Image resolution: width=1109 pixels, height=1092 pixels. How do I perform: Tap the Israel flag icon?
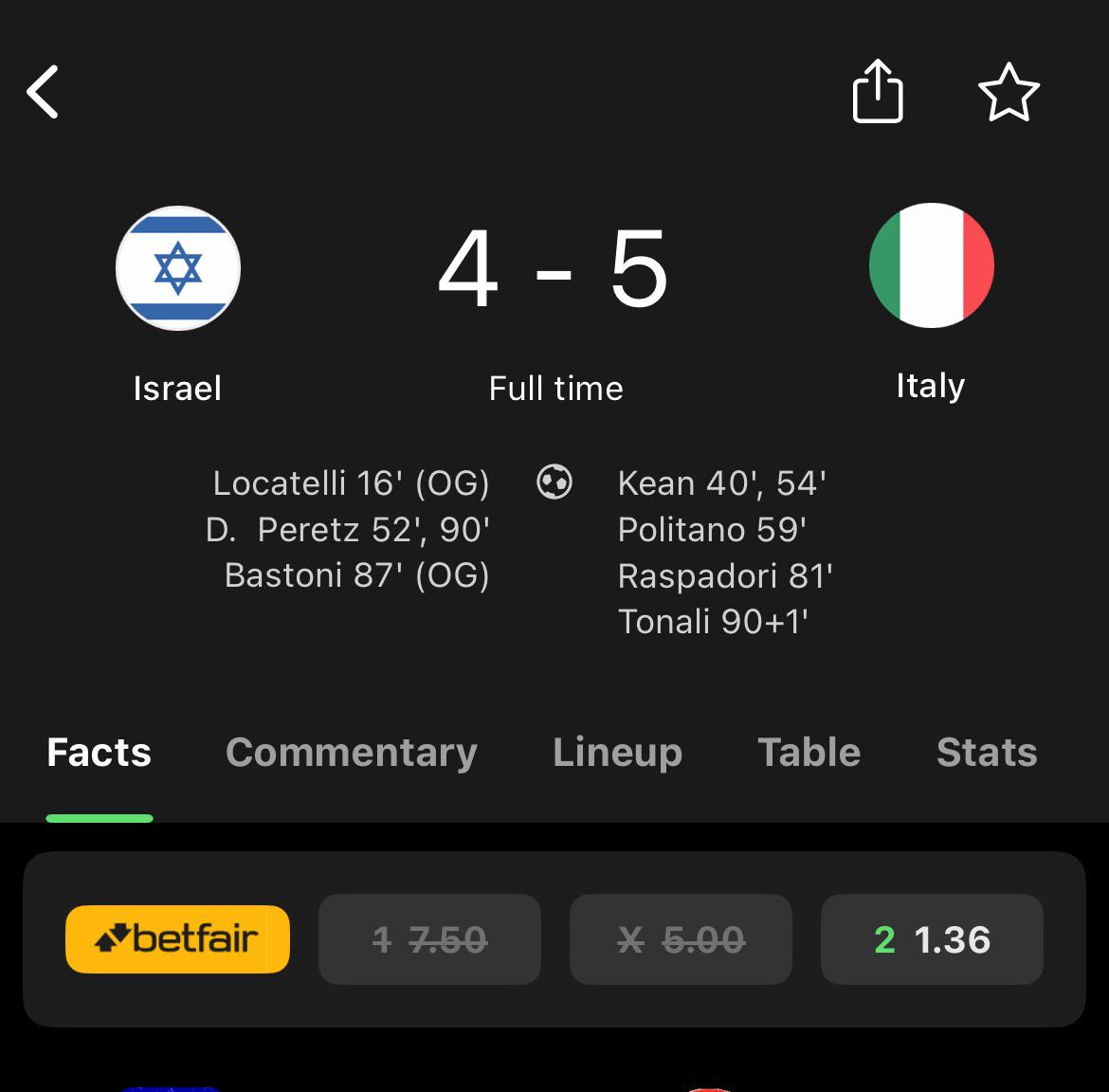[x=178, y=268]
